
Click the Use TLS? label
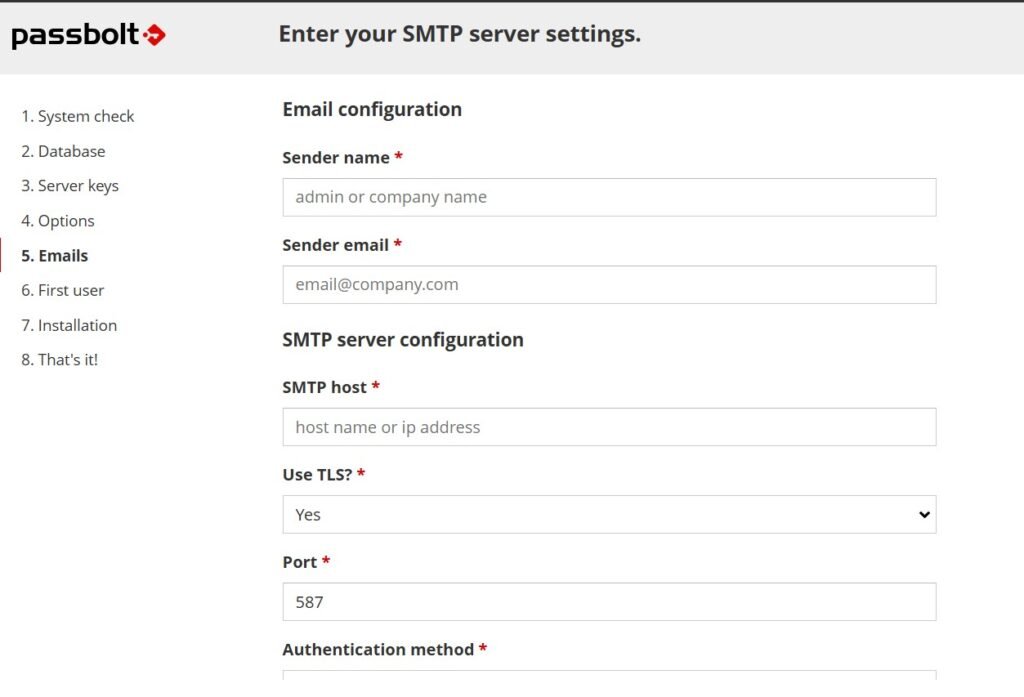tap(318, 474)
